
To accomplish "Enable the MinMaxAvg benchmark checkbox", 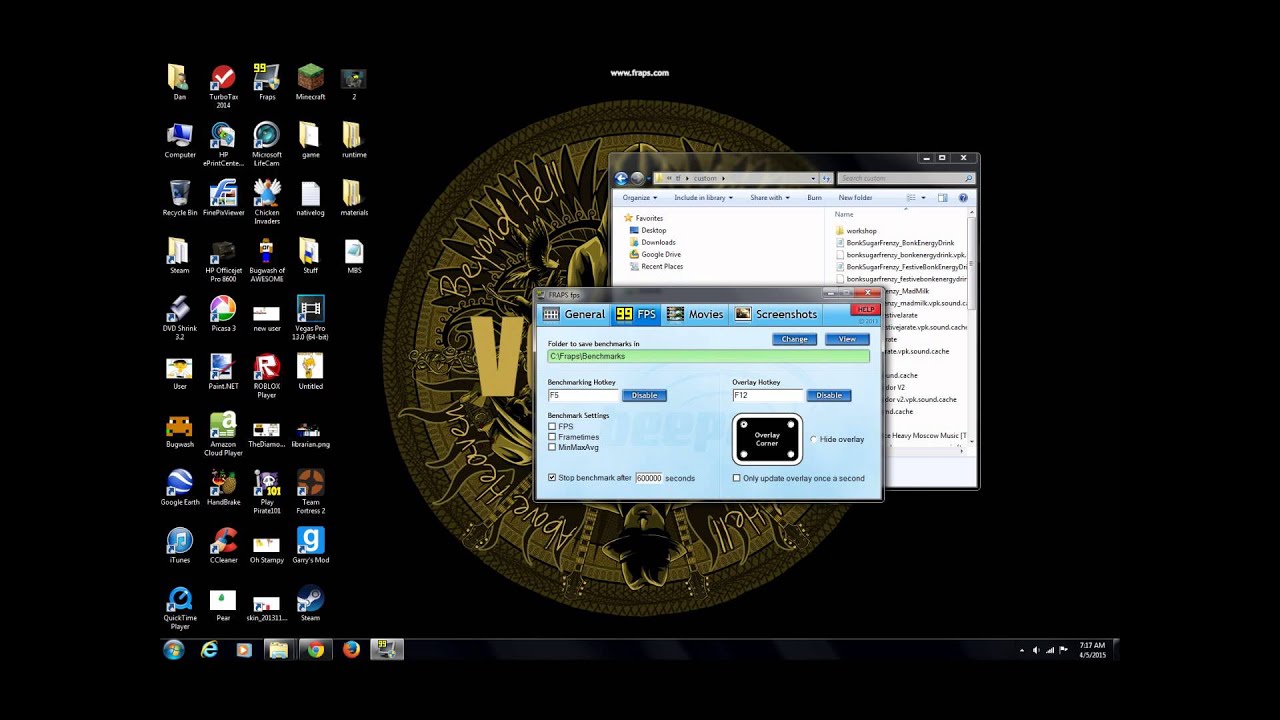I will (x=552, y=447).
